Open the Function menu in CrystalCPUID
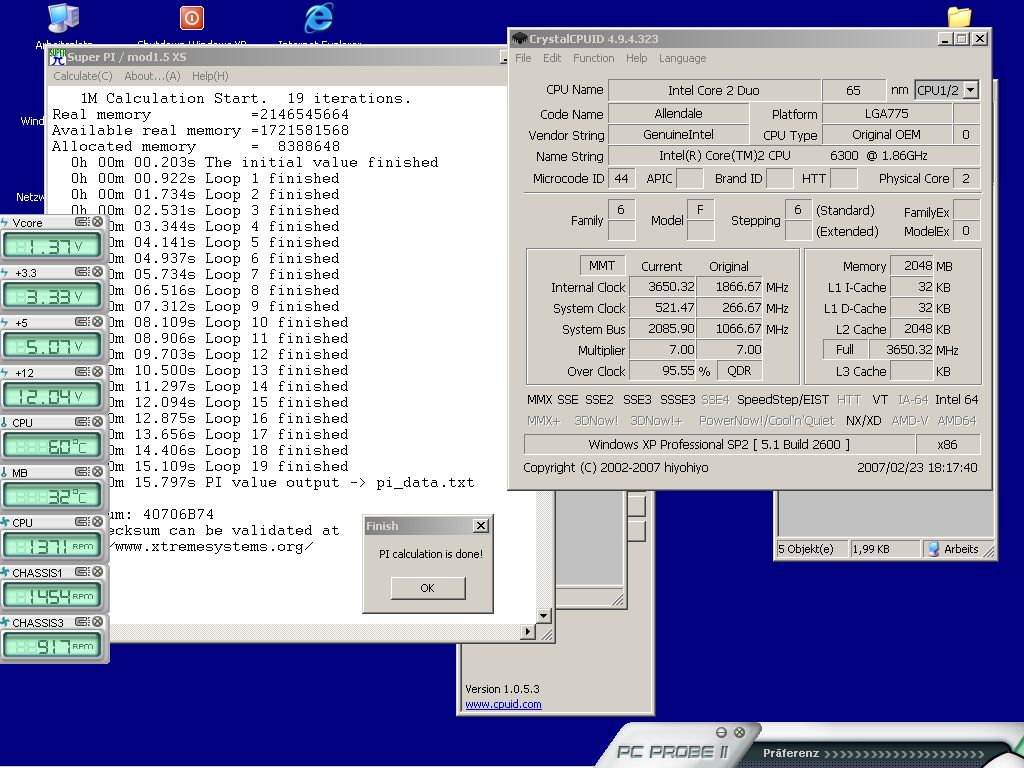Screen dimensions: 1024x768 (x=594, y=58)
